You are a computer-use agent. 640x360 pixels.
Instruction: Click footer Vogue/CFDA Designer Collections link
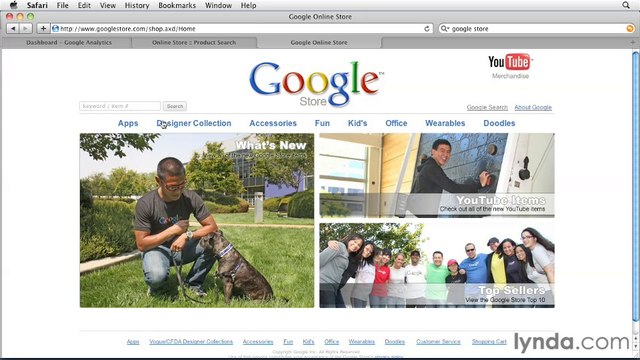pos(191,342)
